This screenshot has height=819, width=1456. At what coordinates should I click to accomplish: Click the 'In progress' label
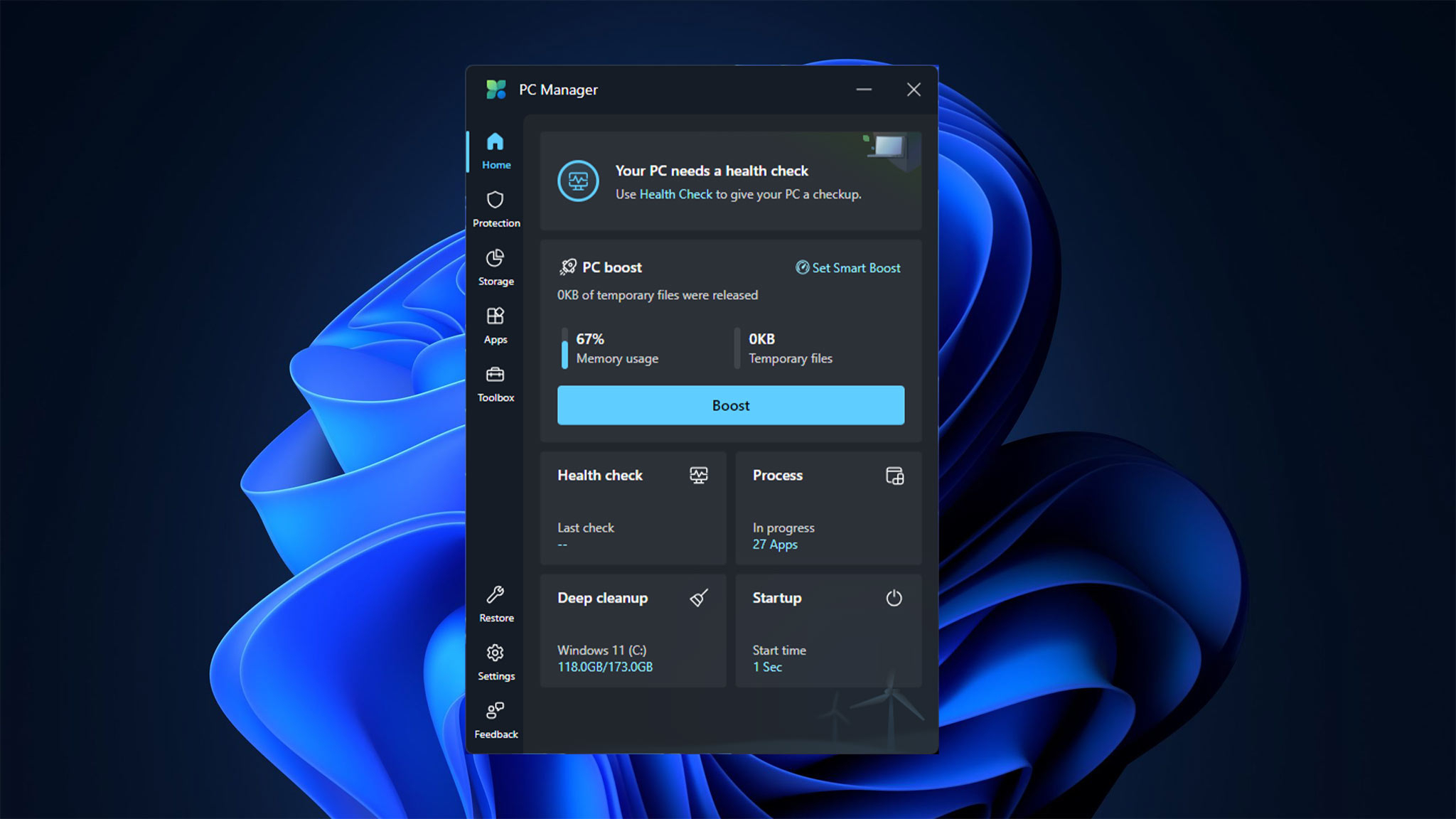click(783, 528)
